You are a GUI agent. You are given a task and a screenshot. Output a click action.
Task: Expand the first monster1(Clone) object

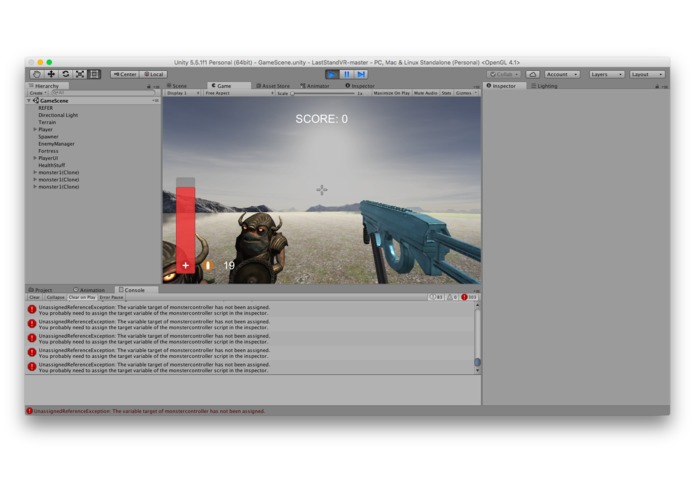click(x=35, y=172)
